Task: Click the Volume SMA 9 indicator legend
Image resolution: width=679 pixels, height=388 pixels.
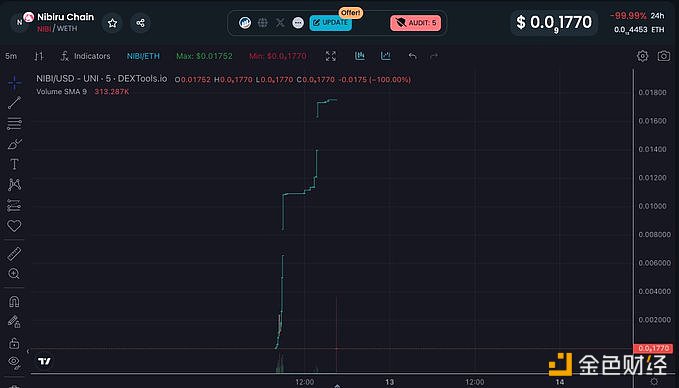Action: pyautogui.click(x=61, y=92)
